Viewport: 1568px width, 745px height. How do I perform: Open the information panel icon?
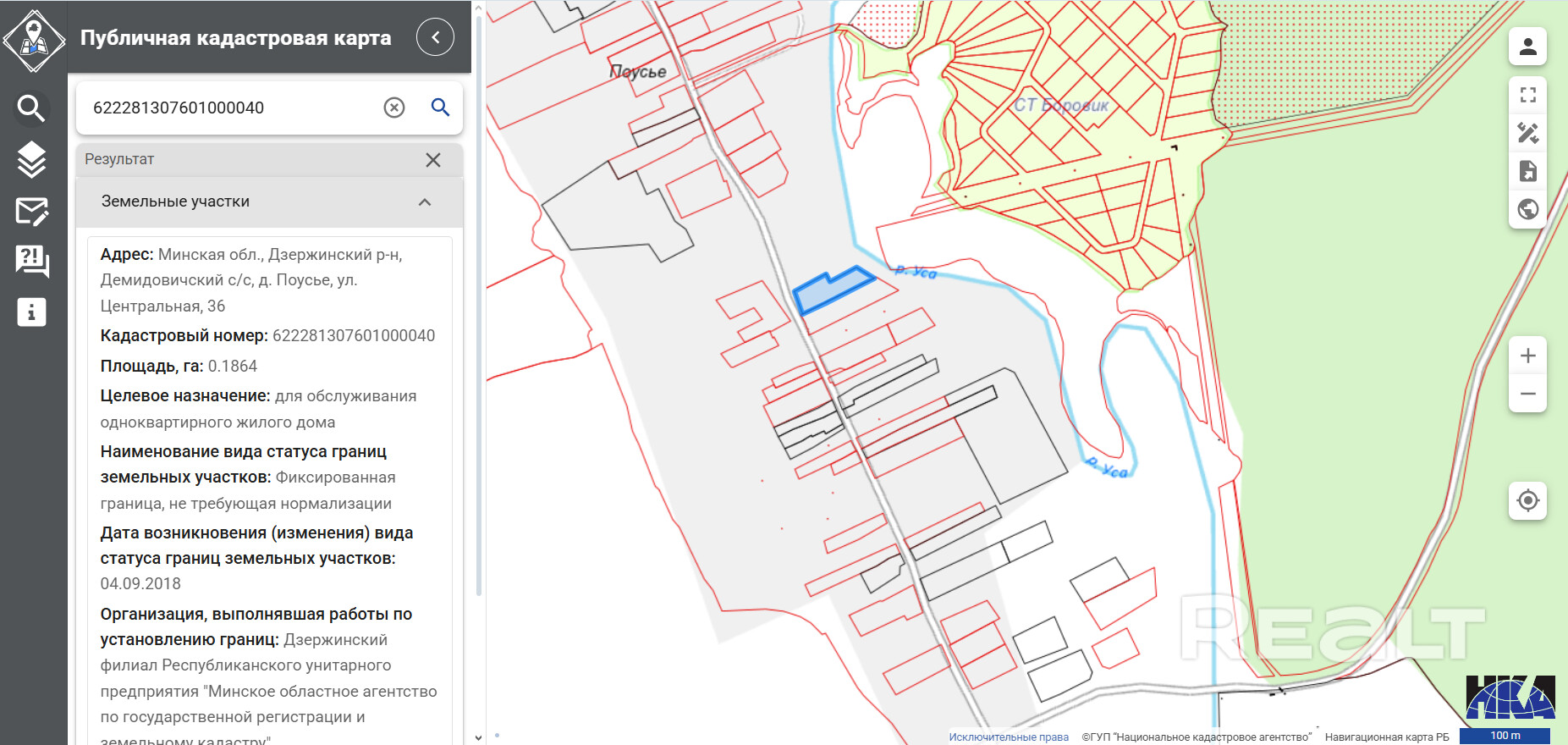click(x=31, y=312)
